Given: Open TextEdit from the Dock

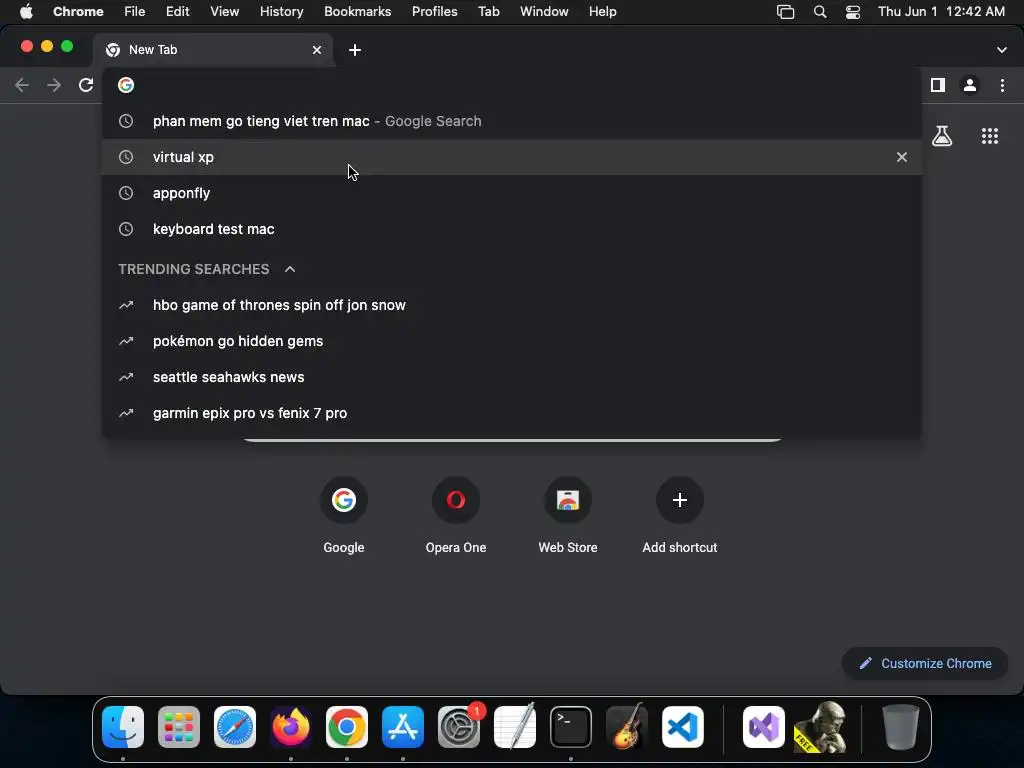Looking at the screenshot, I should 515,727.
